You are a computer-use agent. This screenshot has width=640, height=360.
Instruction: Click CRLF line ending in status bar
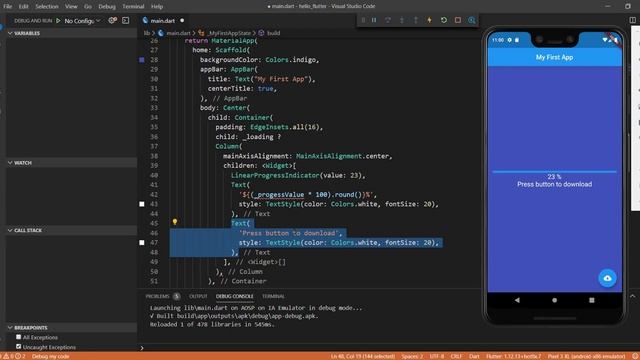coord(456,356)
